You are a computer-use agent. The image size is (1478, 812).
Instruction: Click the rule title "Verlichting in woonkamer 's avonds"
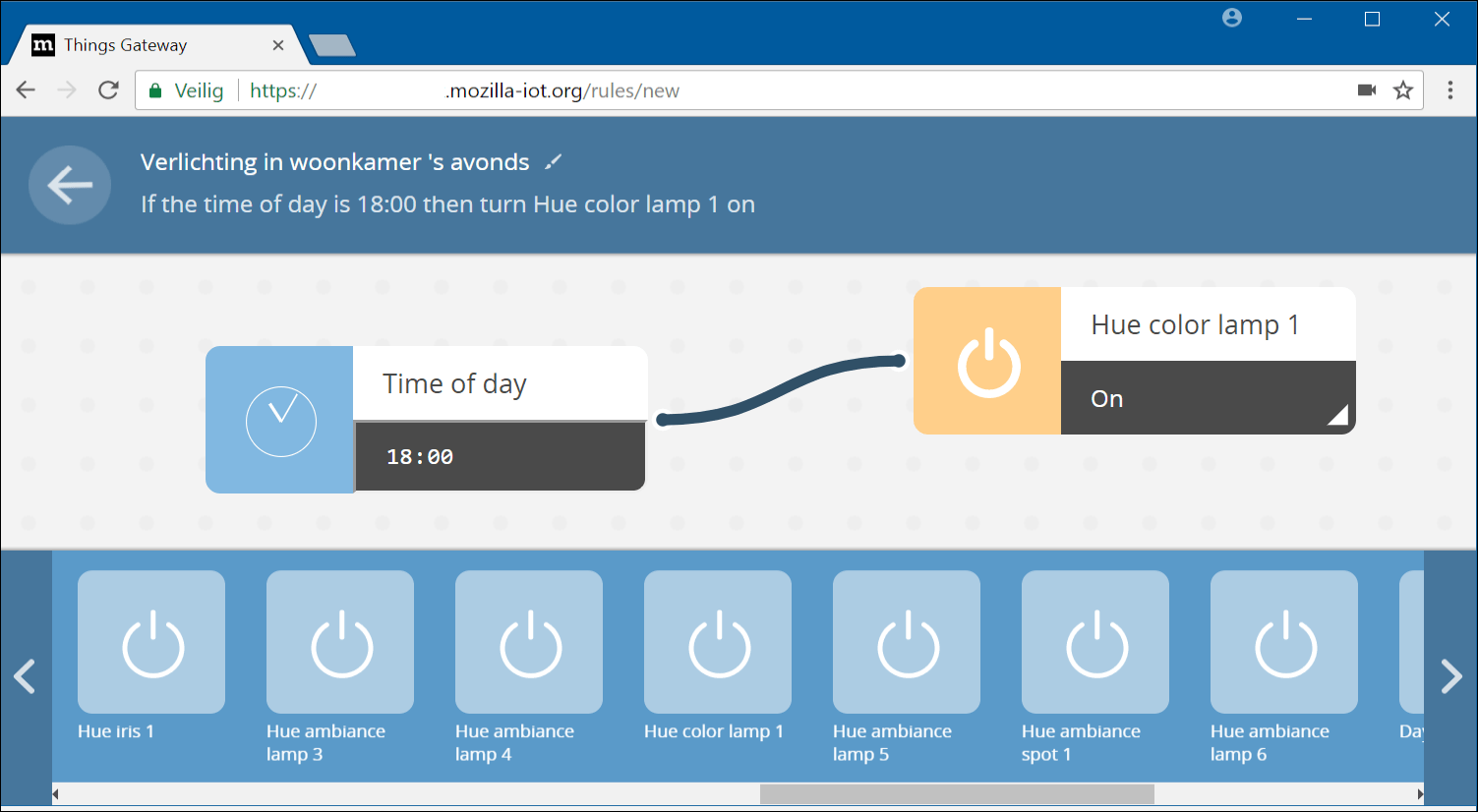335,162
